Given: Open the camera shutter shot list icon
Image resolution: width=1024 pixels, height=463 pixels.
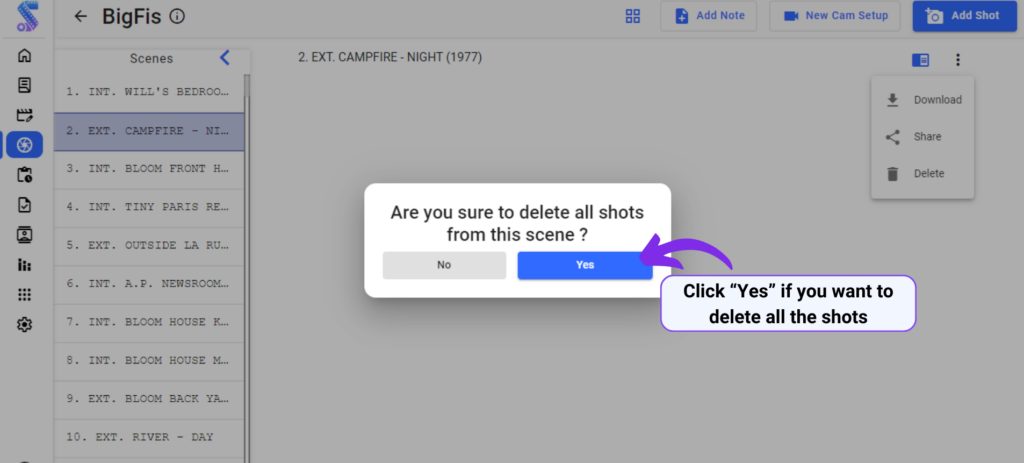Looking at the screenshot, I should click(x=25, y=145).
